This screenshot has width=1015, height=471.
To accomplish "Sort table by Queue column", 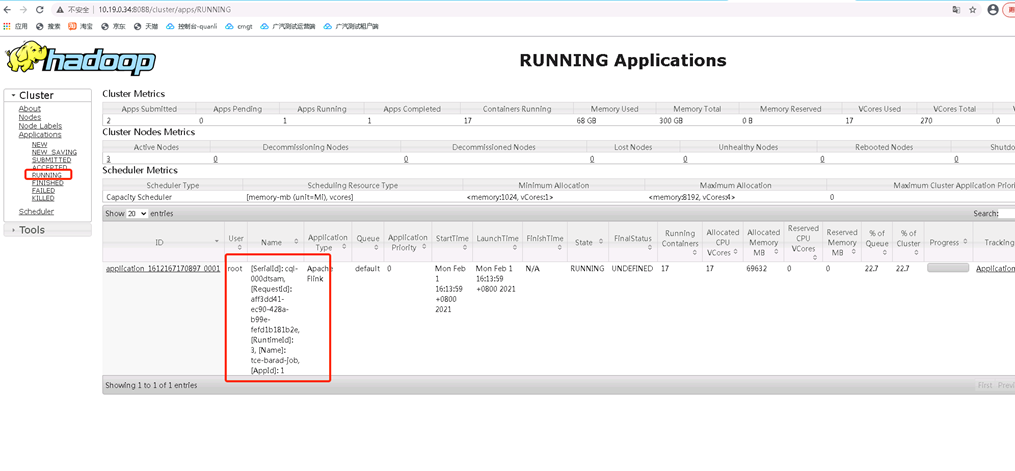I will coord(368,242).
